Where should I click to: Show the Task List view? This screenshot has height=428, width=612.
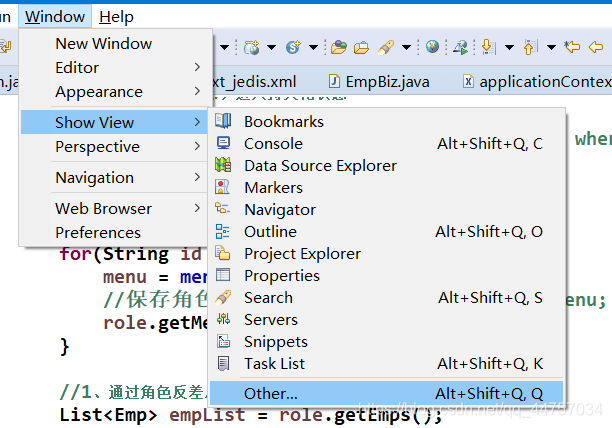click(x=386, y=364)
